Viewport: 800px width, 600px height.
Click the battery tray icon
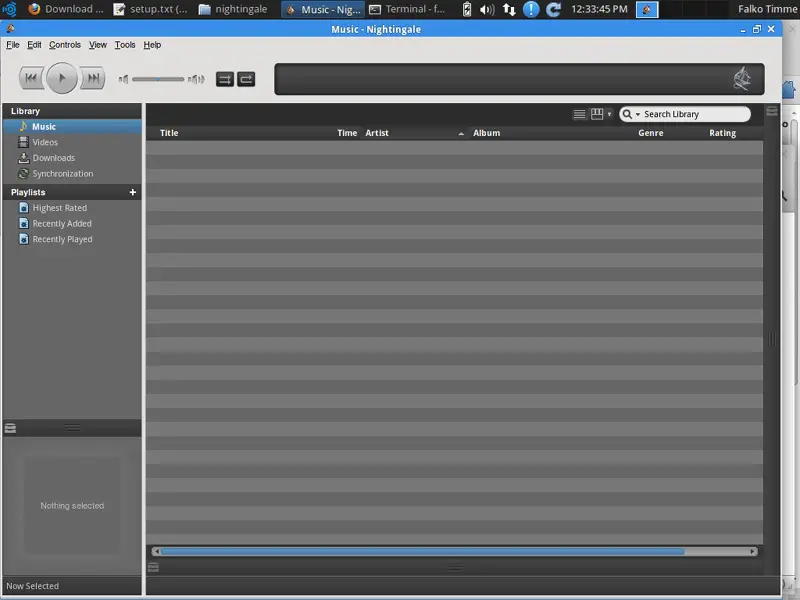click(x=467, y=9)
